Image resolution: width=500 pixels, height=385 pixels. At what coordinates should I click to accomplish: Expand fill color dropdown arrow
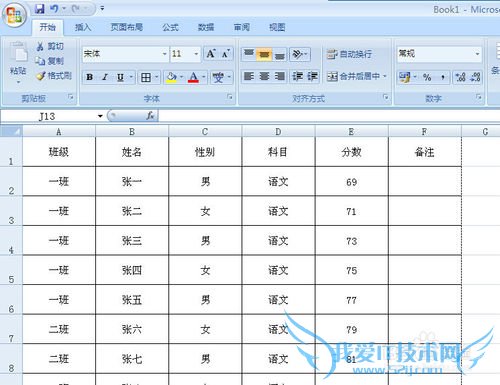coord(181,77)
